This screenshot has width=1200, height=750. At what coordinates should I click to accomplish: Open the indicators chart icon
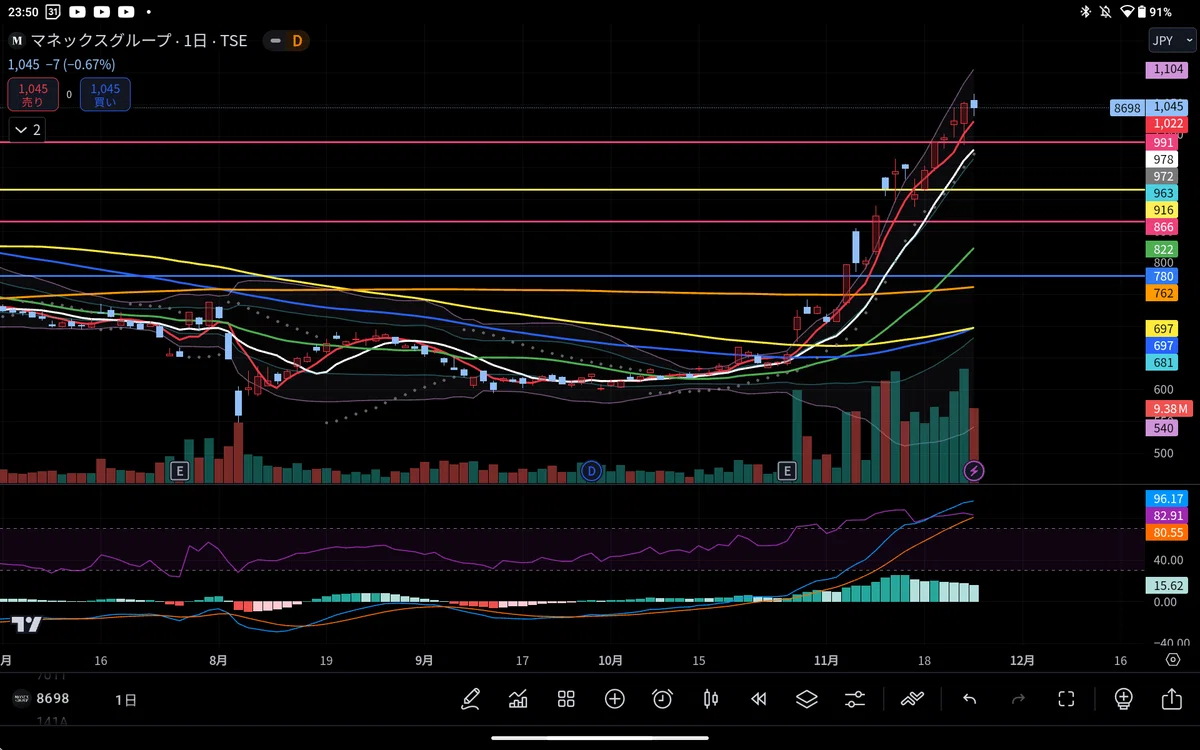518,699
